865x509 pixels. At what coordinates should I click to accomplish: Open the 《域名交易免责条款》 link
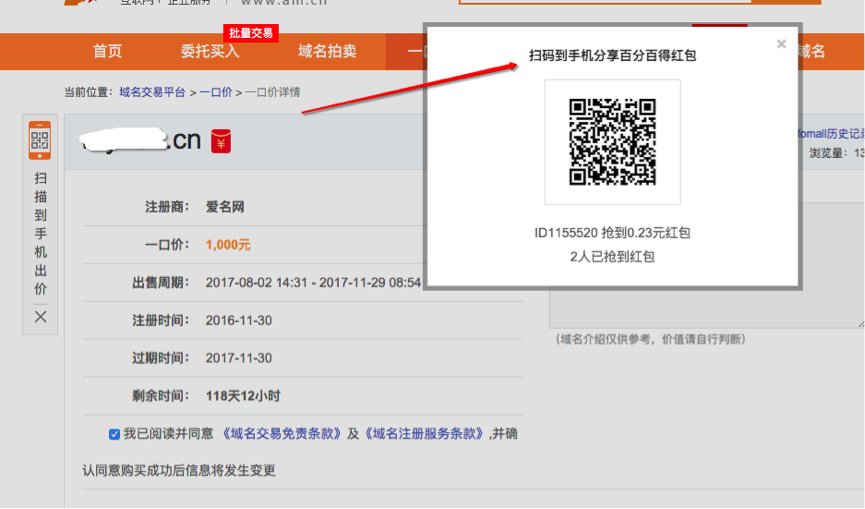click(280, 433)
